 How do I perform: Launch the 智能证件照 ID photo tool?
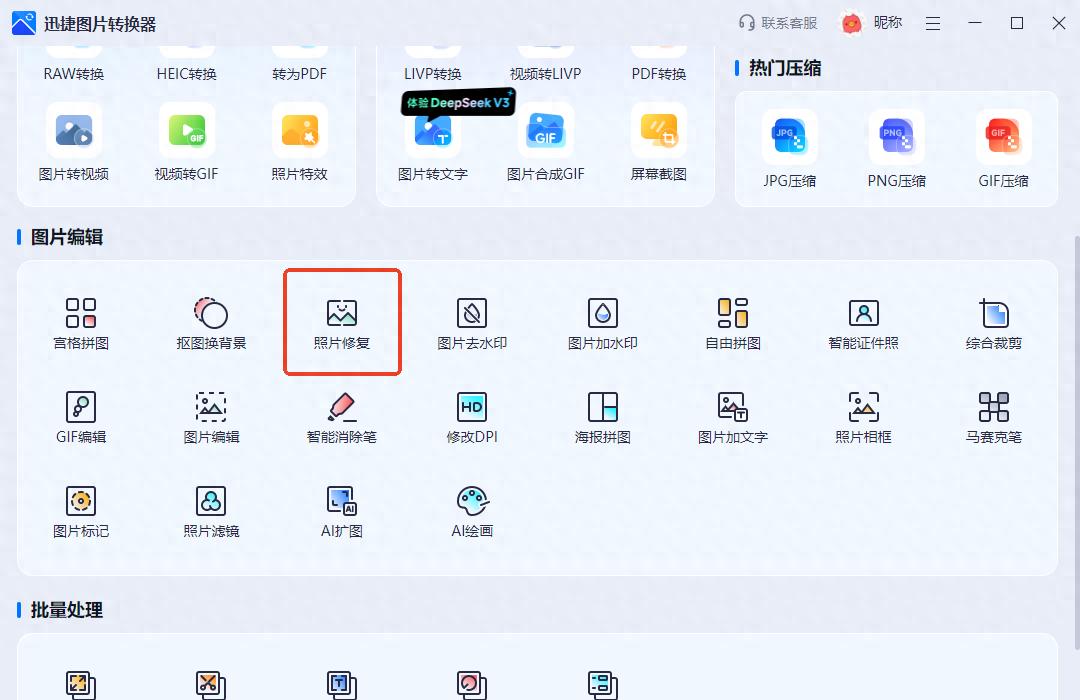pos(863,321)
